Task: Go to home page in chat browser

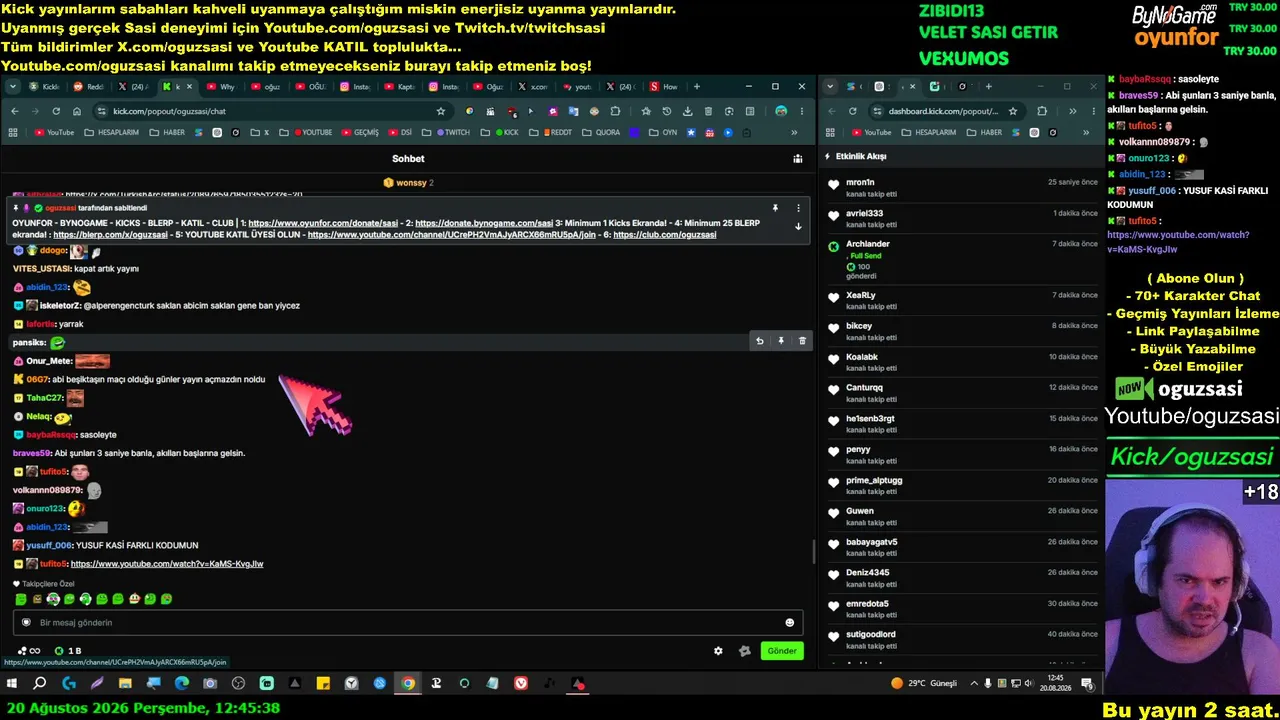Action: point(77,111)
